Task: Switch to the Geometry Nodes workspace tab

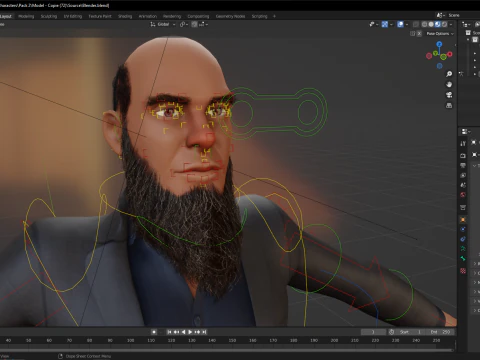Action: [230, 16]
